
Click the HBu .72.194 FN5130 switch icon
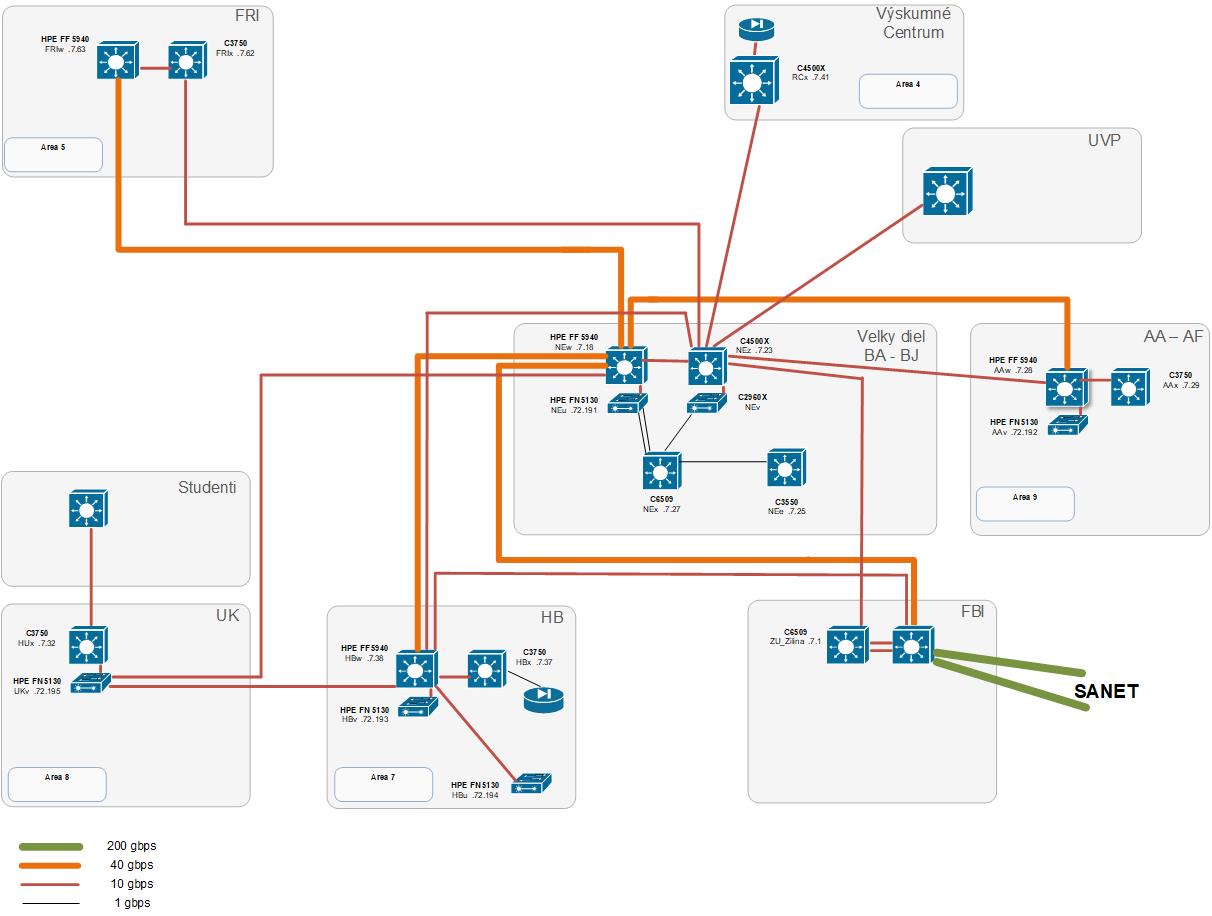point(531,784)
